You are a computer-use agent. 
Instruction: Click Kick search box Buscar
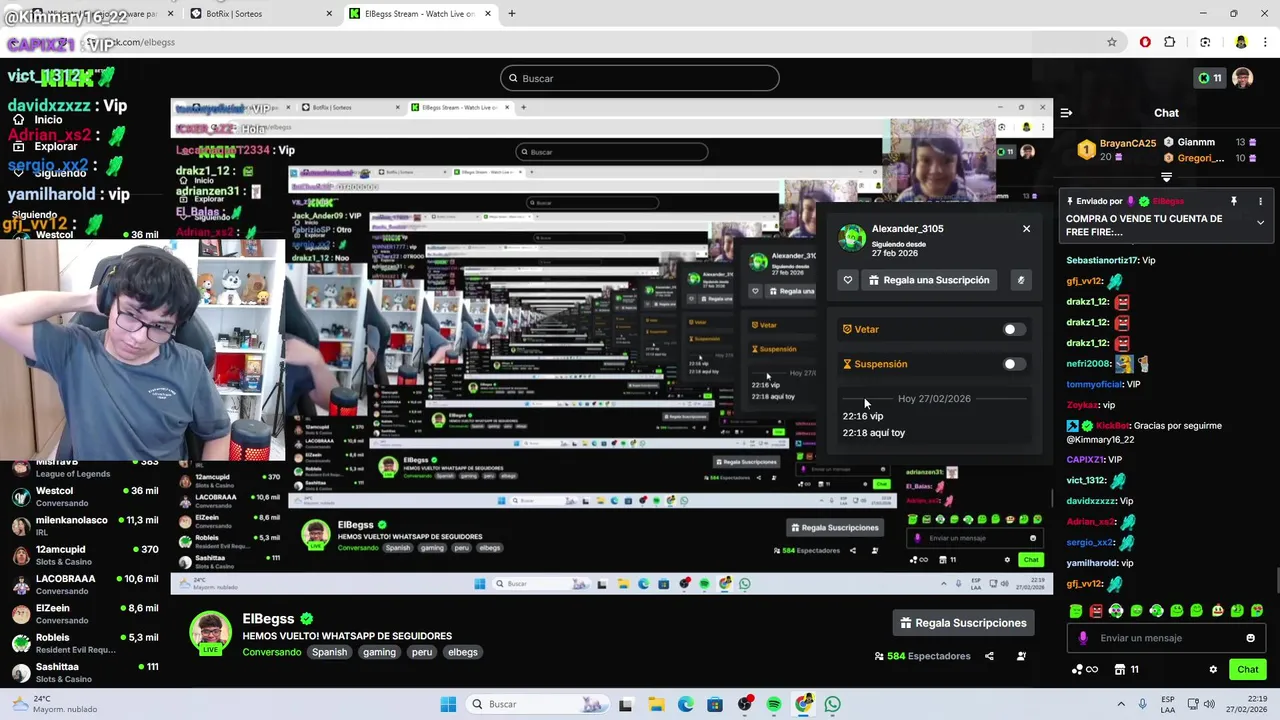pyautogui.click(x=640, y=78)
